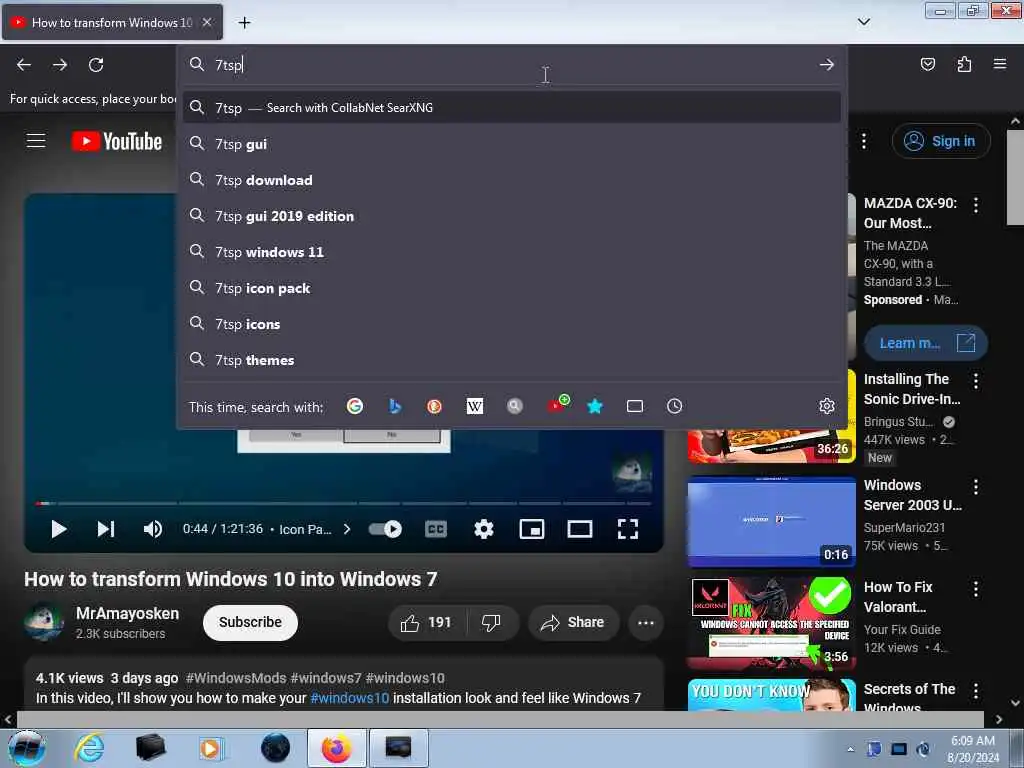Search in History using the clock icon
1024x768 pixels.
675,406
